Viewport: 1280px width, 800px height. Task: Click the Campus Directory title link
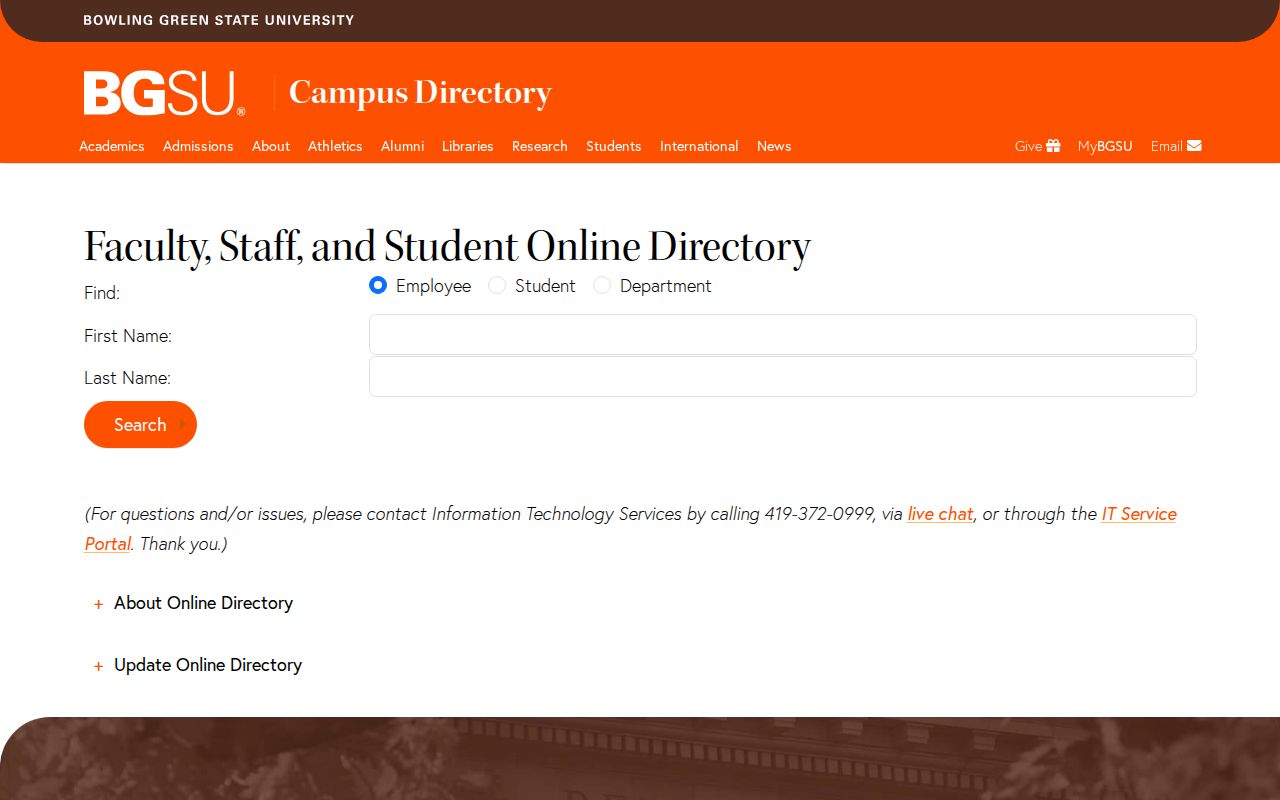[x=420, y=92]
